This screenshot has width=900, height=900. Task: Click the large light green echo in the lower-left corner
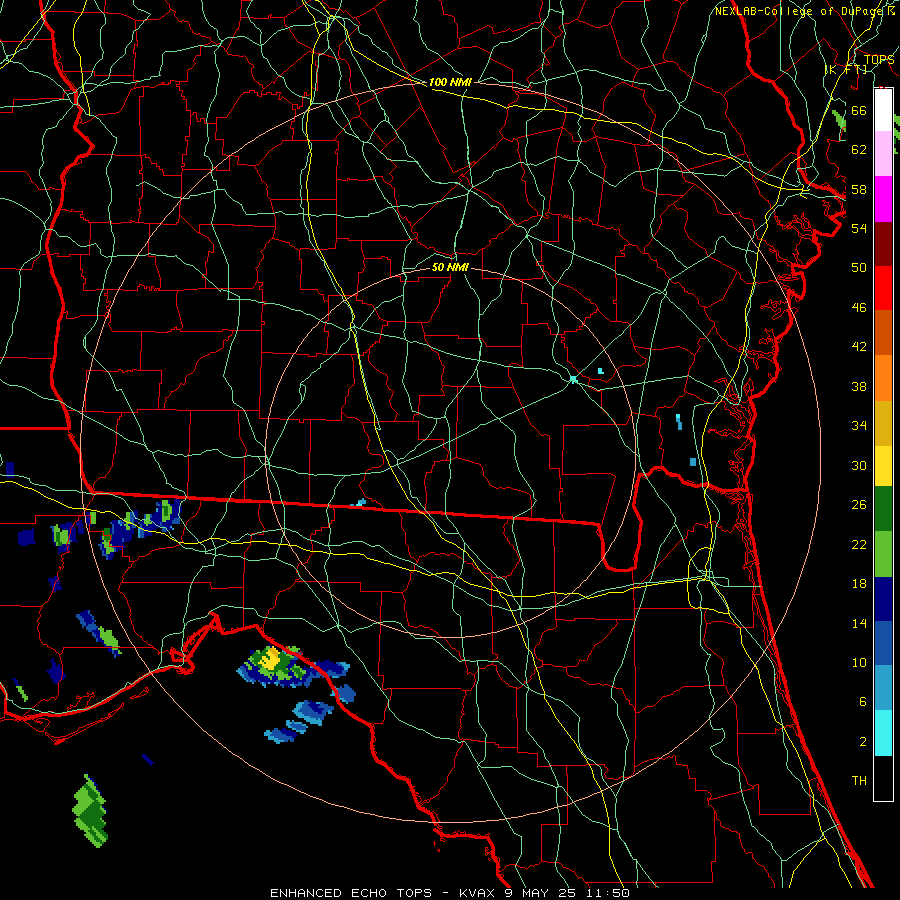[90, 810]
